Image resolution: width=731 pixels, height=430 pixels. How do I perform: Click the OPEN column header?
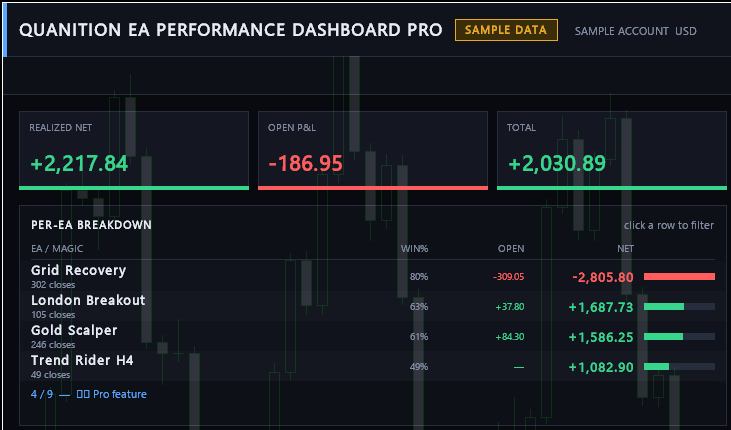coord(511,249)
